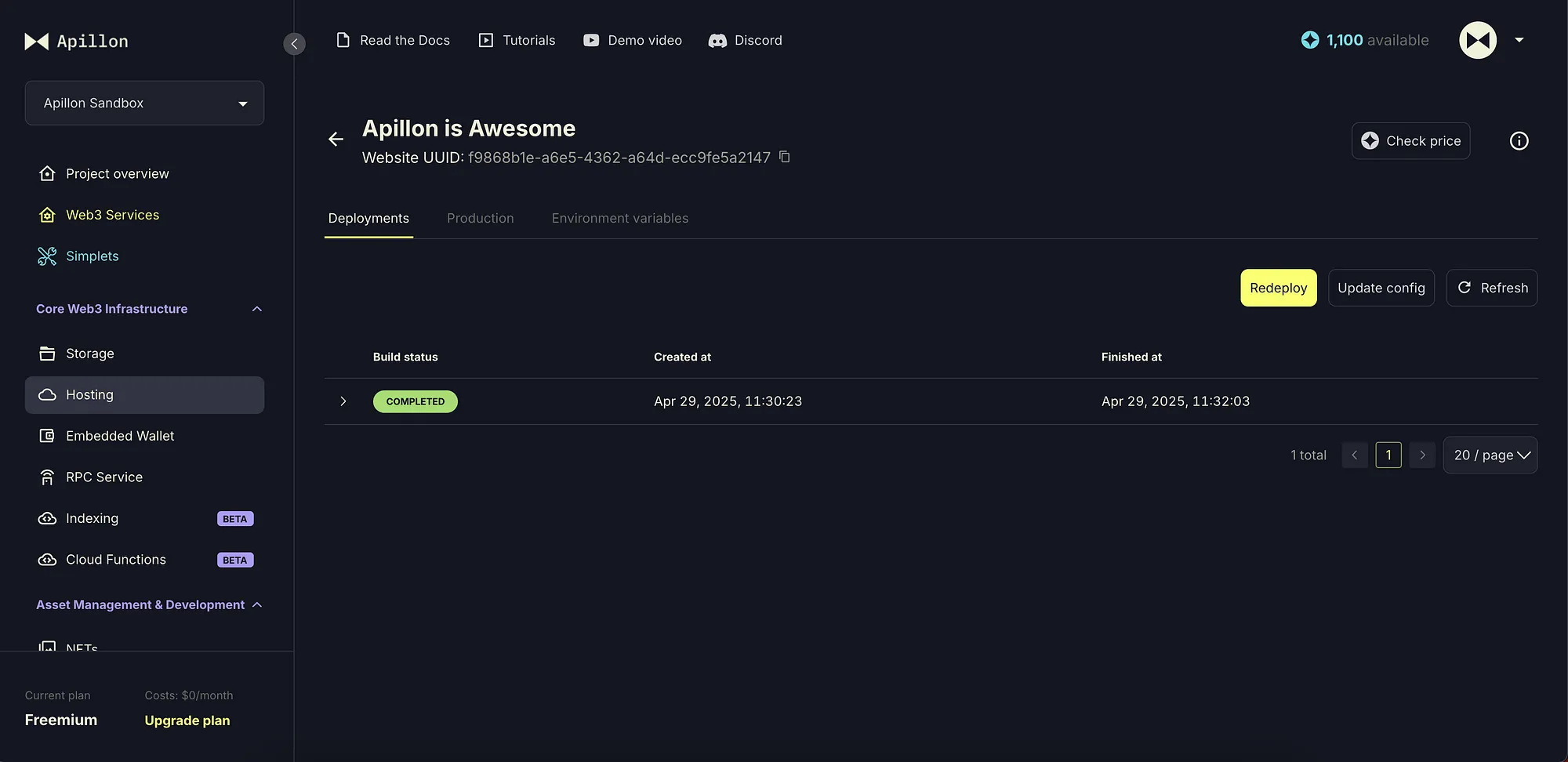
Task: Open the account dropdown arrow
Action: click(1519, 40)
